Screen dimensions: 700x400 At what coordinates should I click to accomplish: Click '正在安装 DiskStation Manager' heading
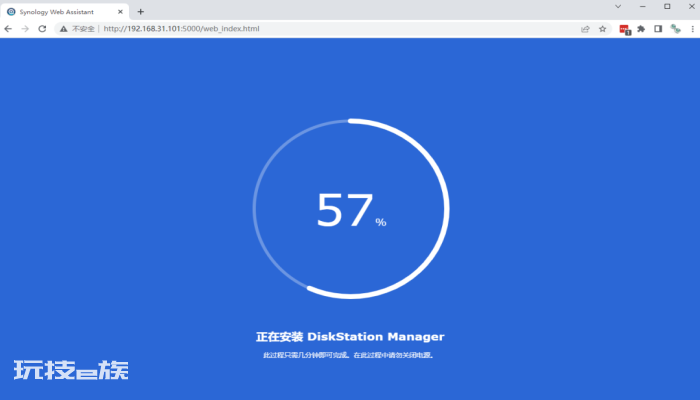pos(350,337)
